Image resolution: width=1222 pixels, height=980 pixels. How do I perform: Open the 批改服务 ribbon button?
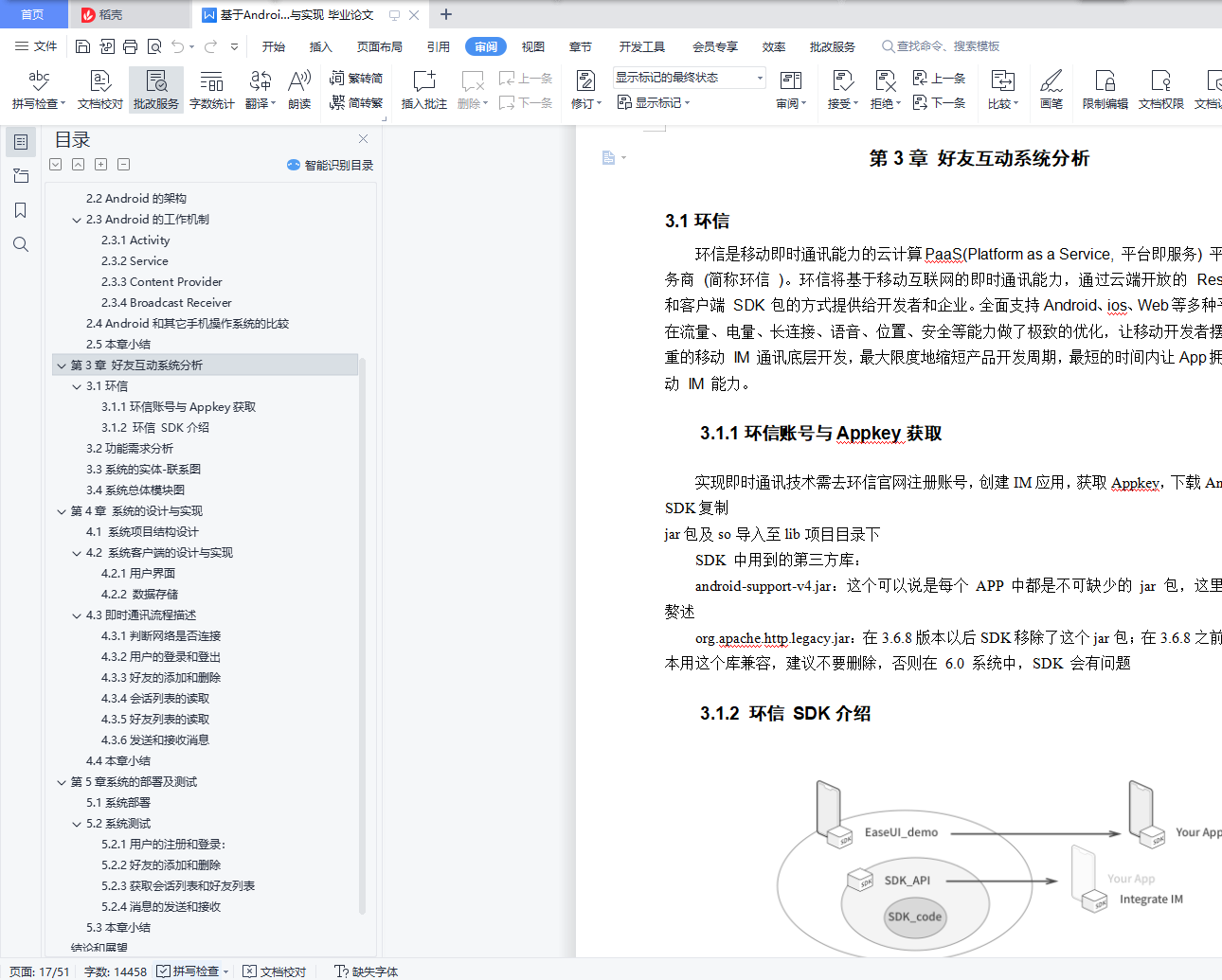click(x=156, y=90)
